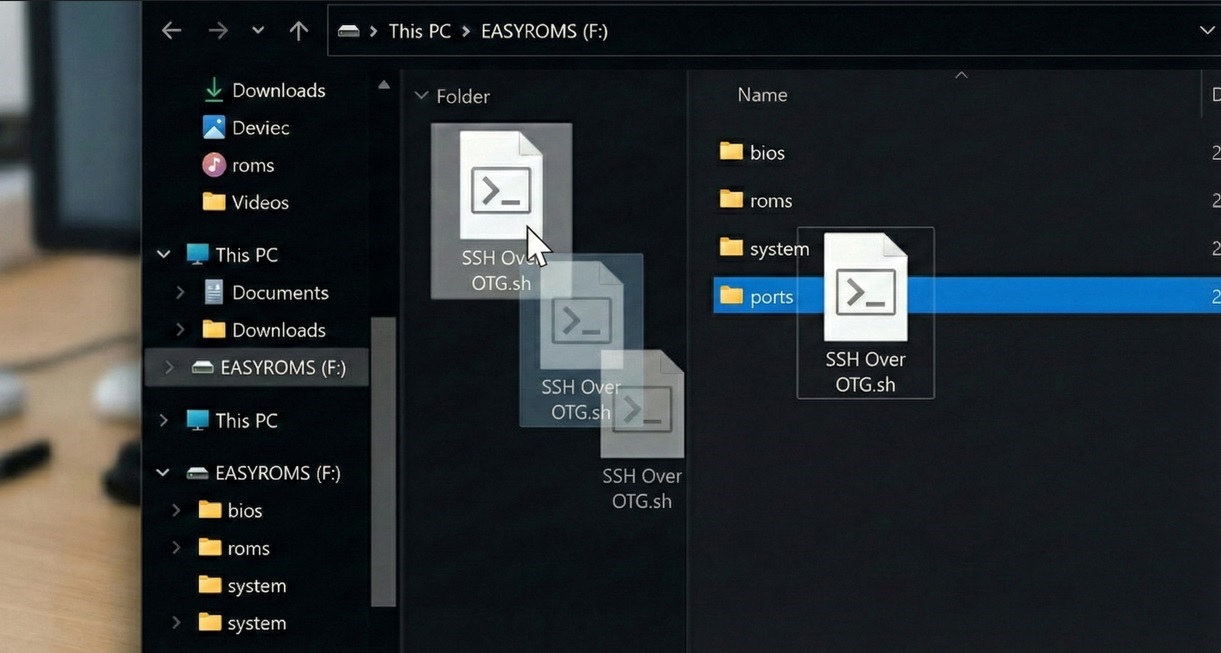Click the bios folder icon in file list
Screen dimensions: 1221x653
731,152
